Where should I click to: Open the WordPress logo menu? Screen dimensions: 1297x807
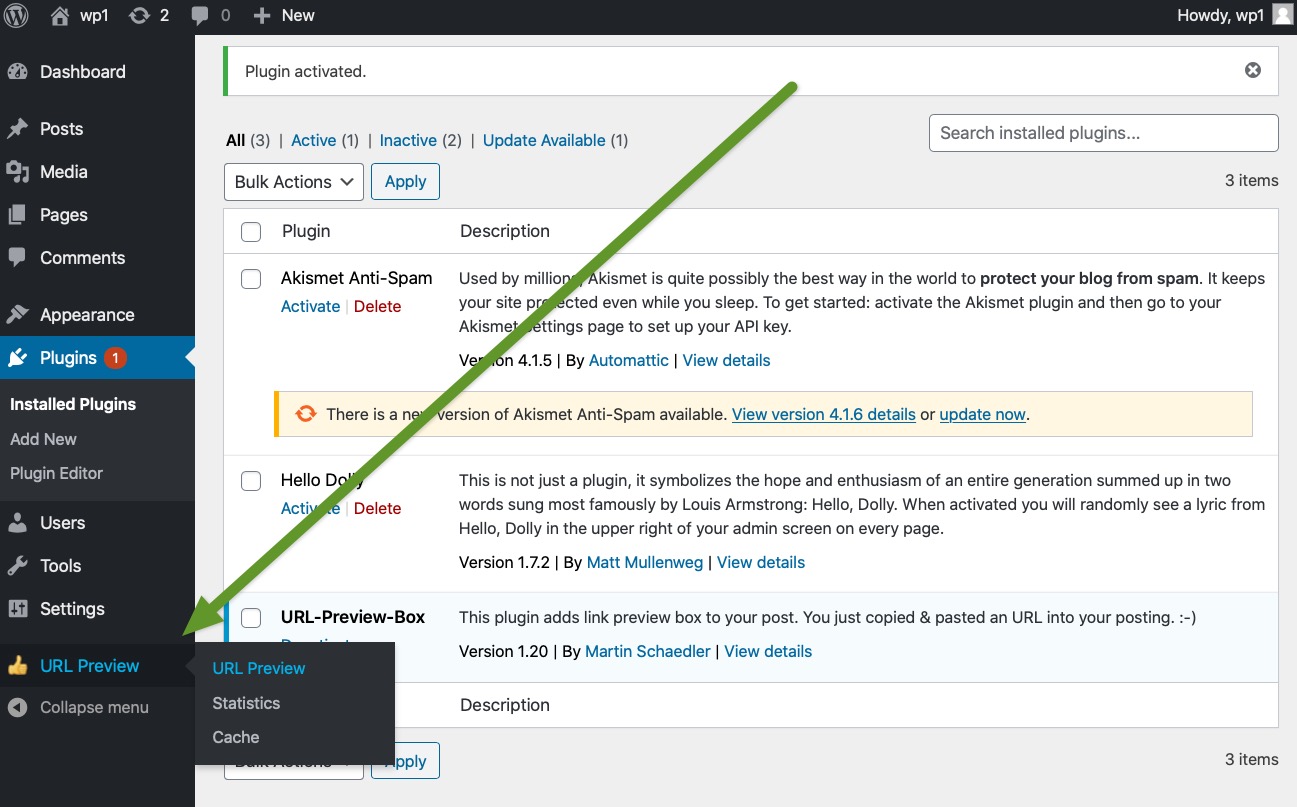point(17,15)
